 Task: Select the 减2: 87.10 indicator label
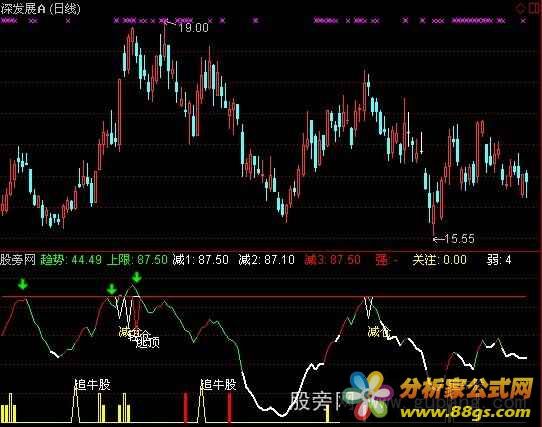[267, 260]
